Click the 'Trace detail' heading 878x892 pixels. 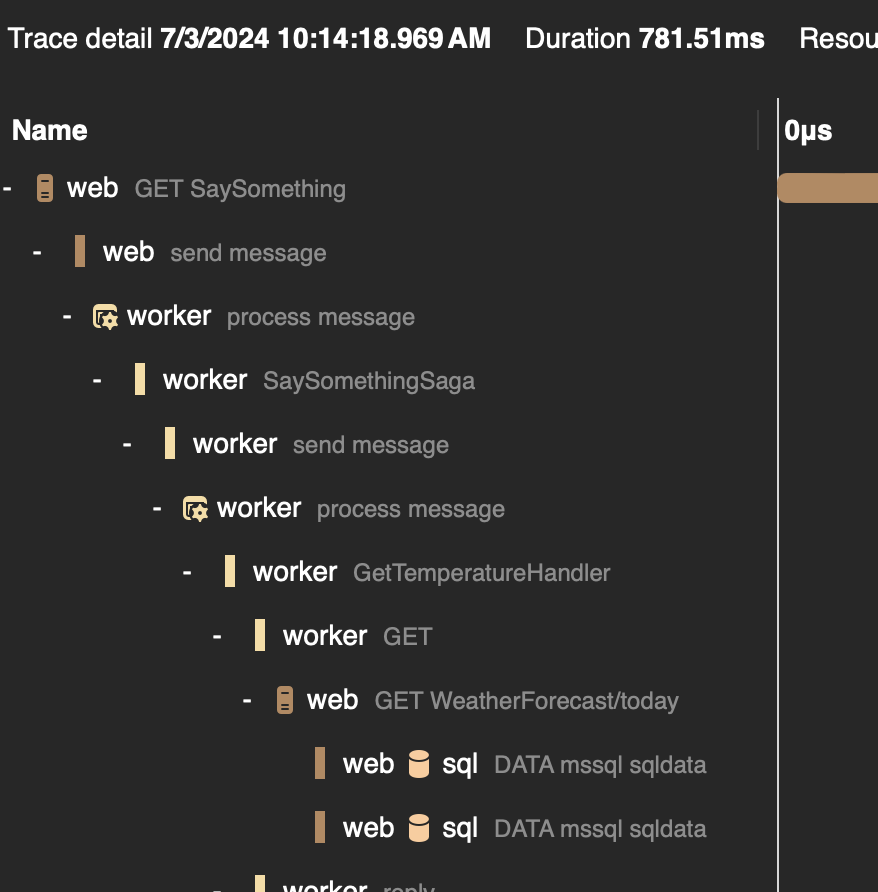80,39
